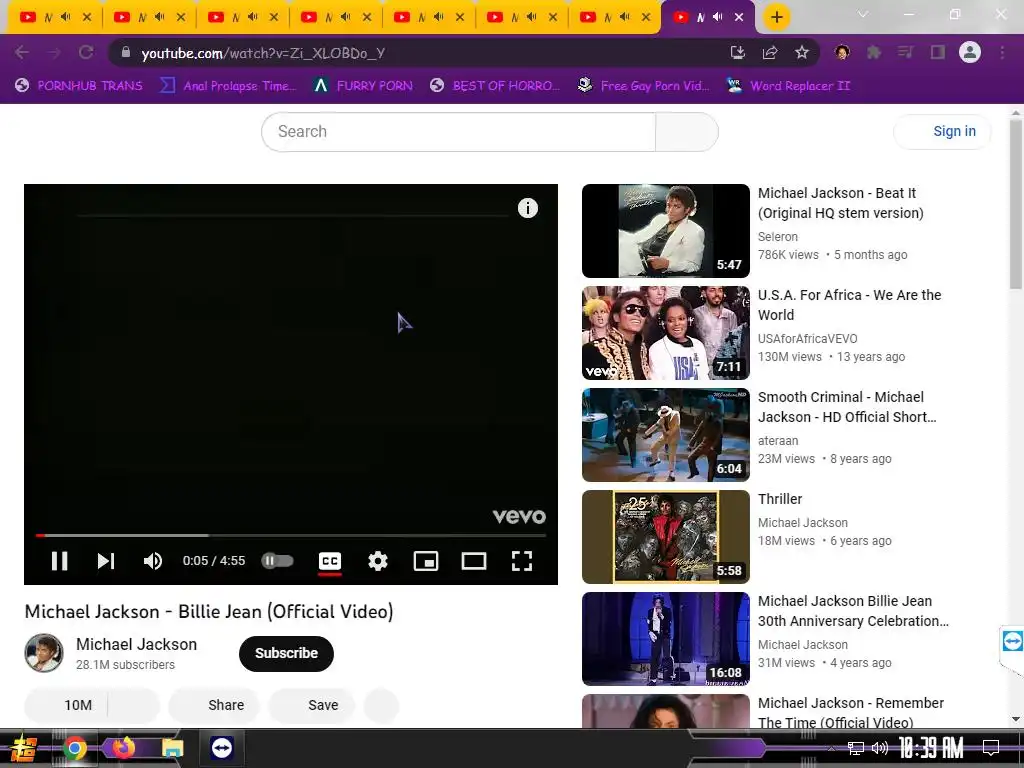This screenshot has height=768, width=1024.
Task: Open We Are the World thumbnail
Action: pos(665,333)
